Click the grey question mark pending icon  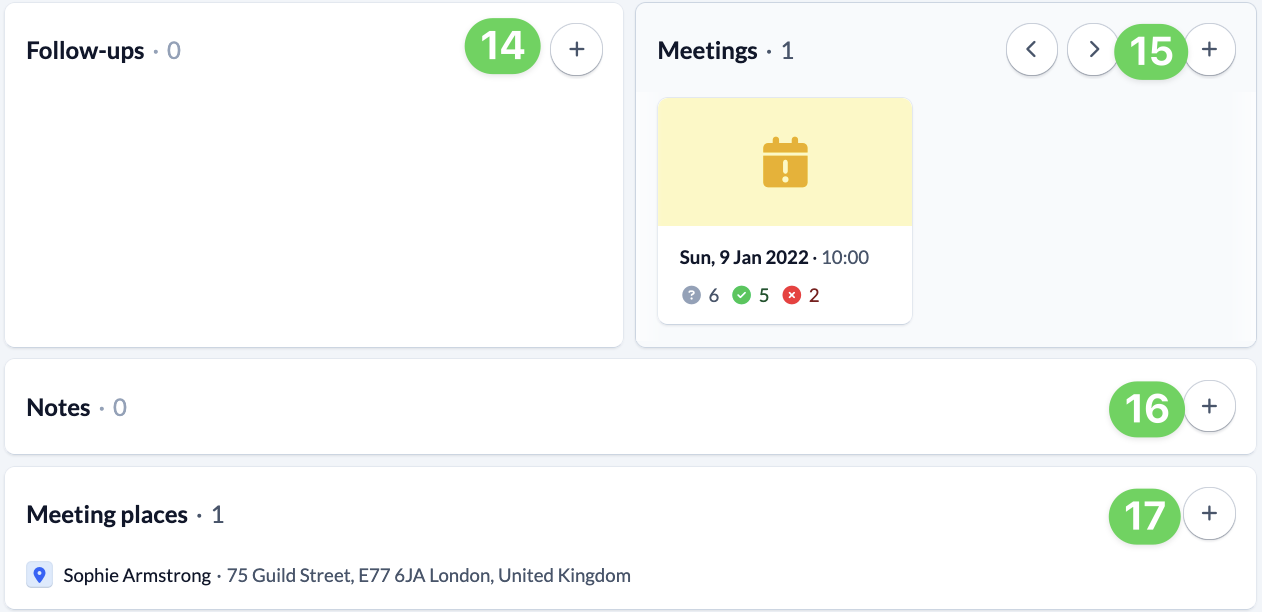(x=691, y=295)
